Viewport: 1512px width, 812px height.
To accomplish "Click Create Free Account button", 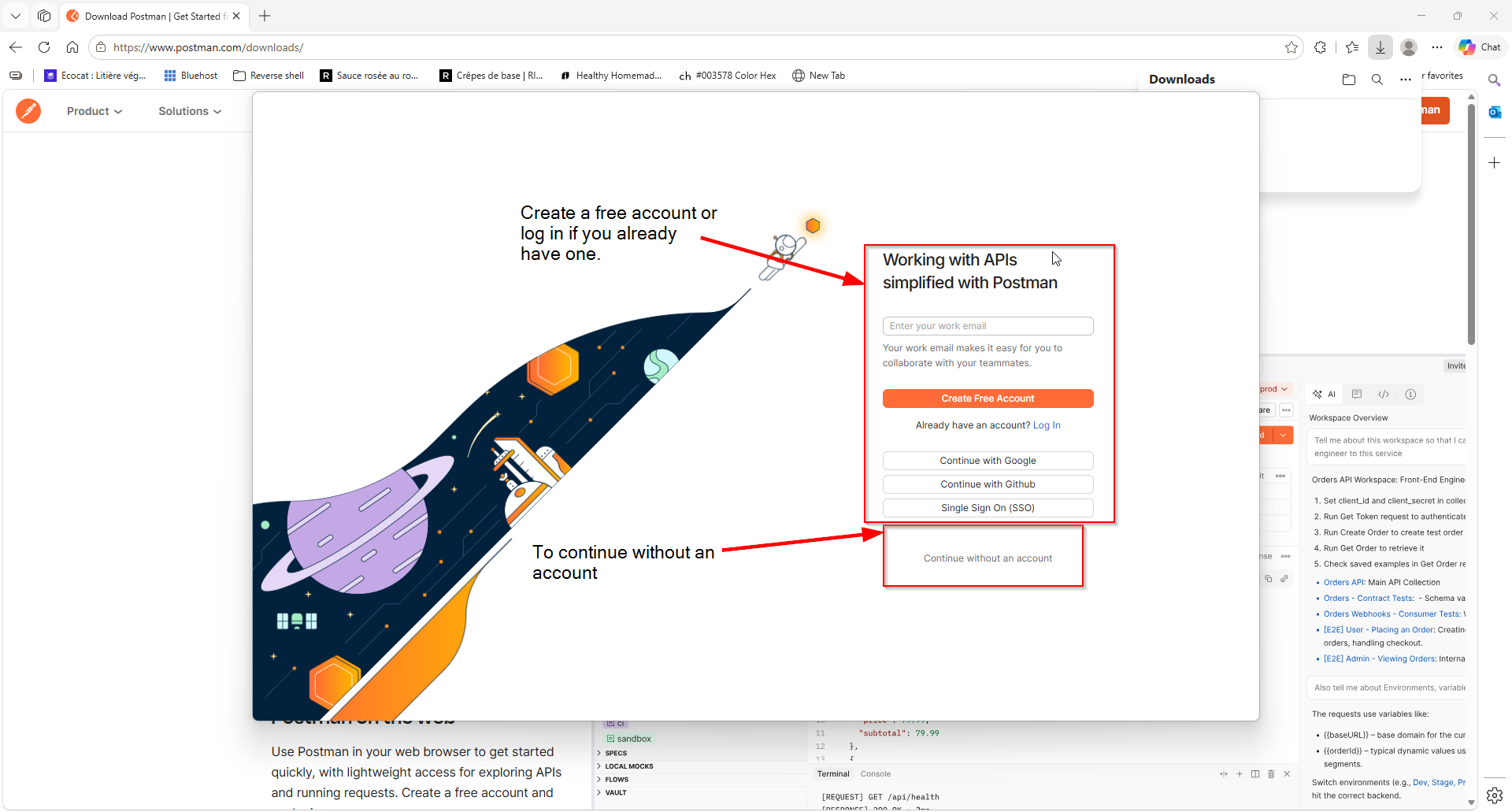I will coord(988,399).
